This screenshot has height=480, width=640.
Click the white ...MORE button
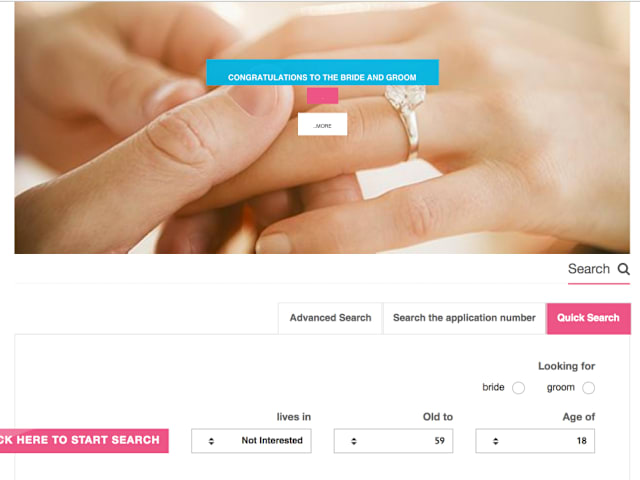click(322, 124)
